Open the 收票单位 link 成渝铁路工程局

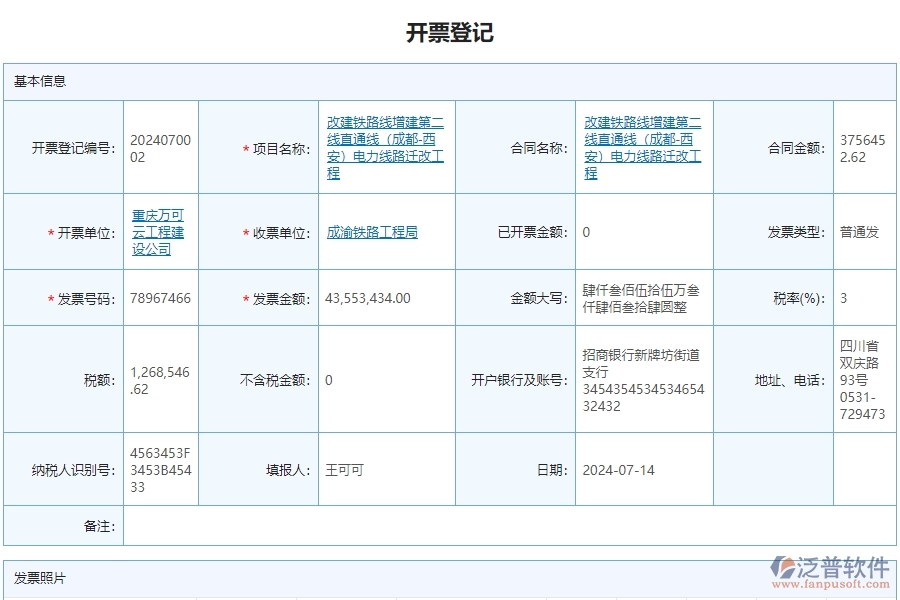374,231
